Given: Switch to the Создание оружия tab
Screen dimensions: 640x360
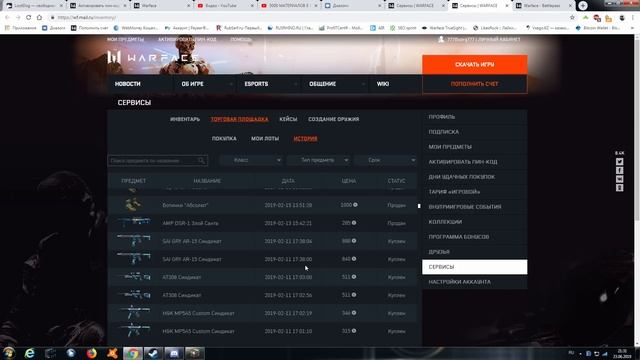Looking at the screenshot, I should [333, 119].
